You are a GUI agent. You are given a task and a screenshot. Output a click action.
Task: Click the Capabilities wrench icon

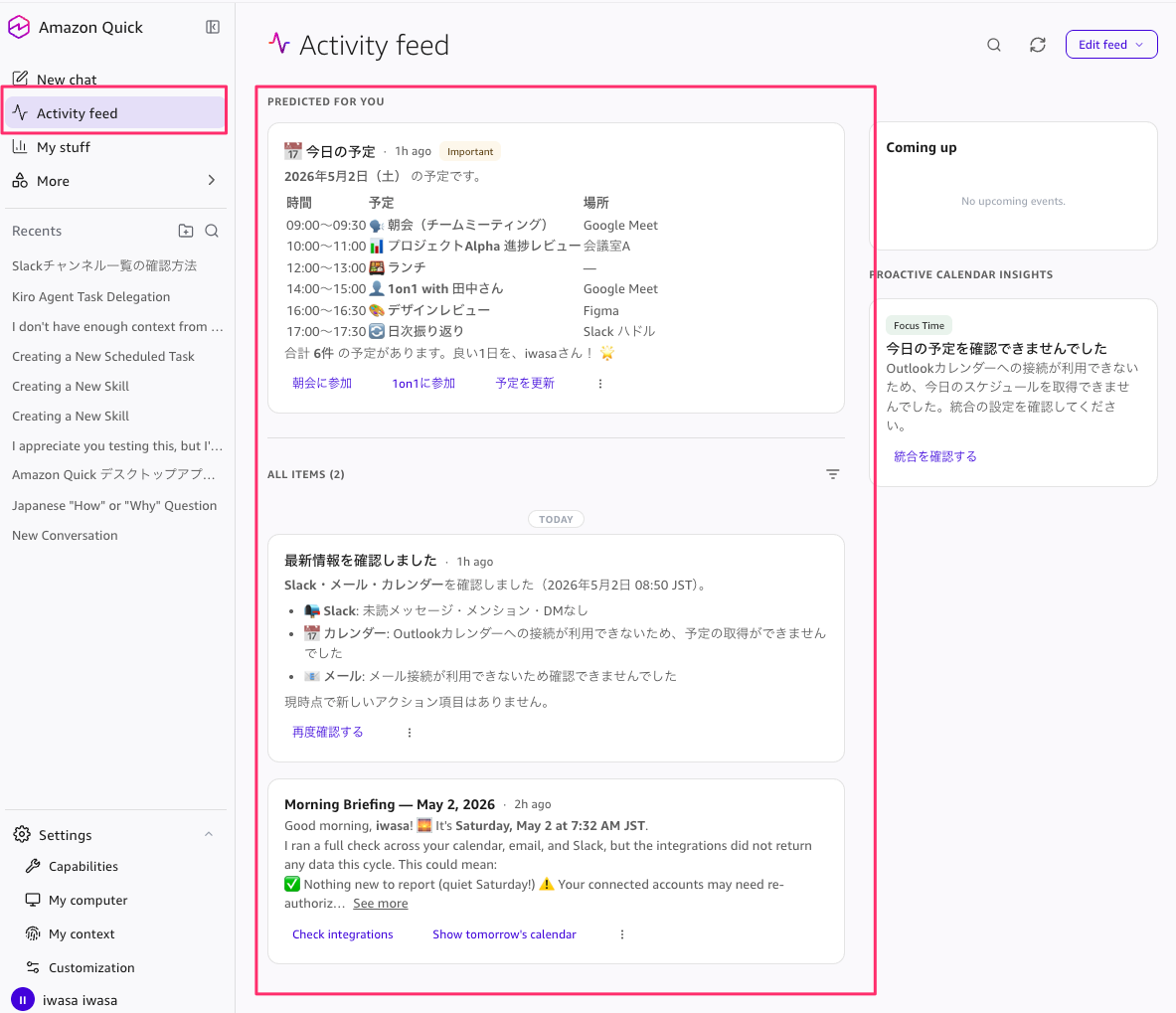point(32,866)
